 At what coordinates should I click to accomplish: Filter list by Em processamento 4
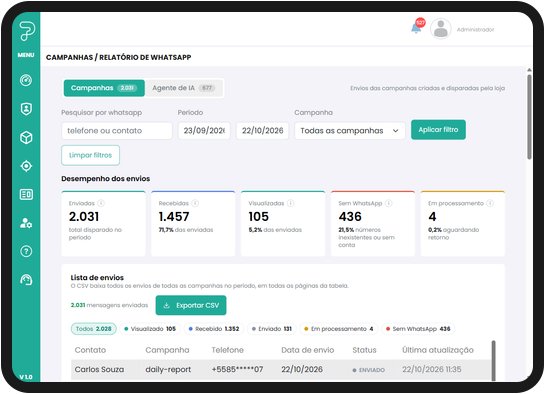coord(339,329)
